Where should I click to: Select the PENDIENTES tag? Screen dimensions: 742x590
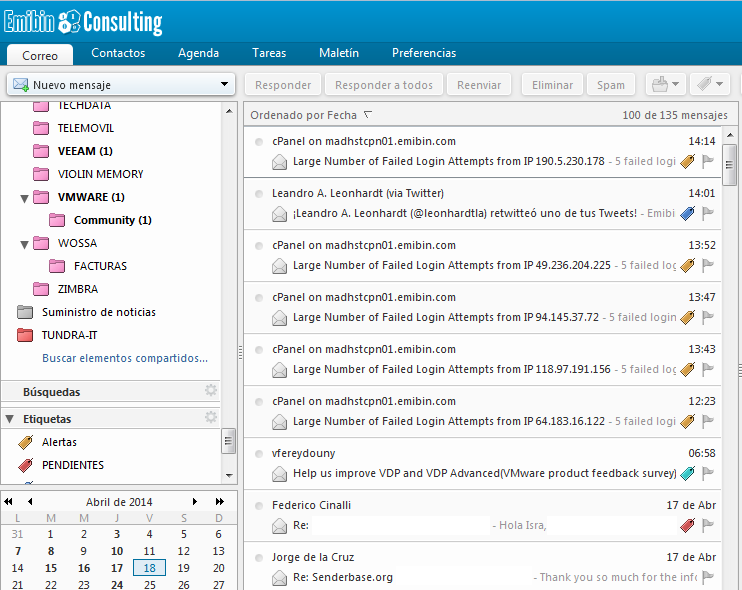point(72,465)
